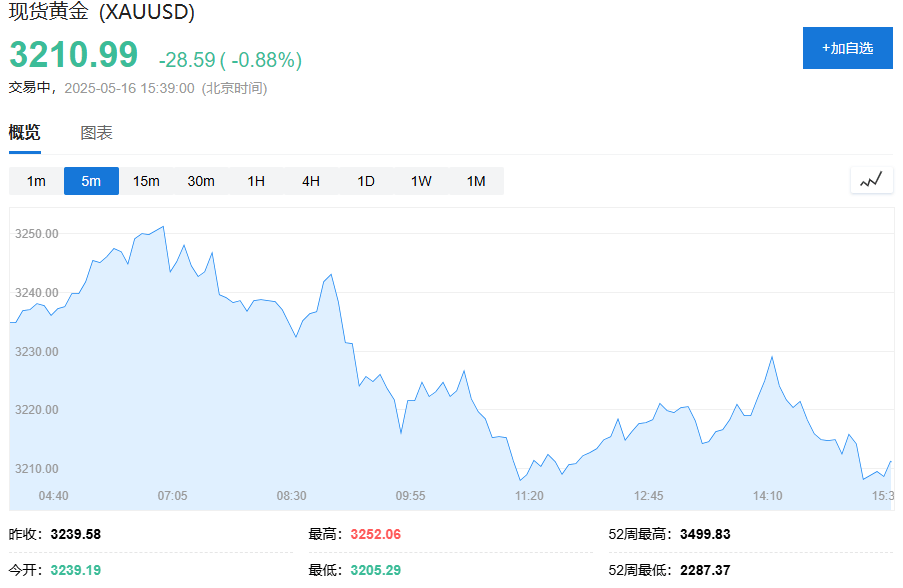The height and width of the screenshot is (588, 903).
Task: Set chart interval to 30m
Action: [x=201, y=181]
